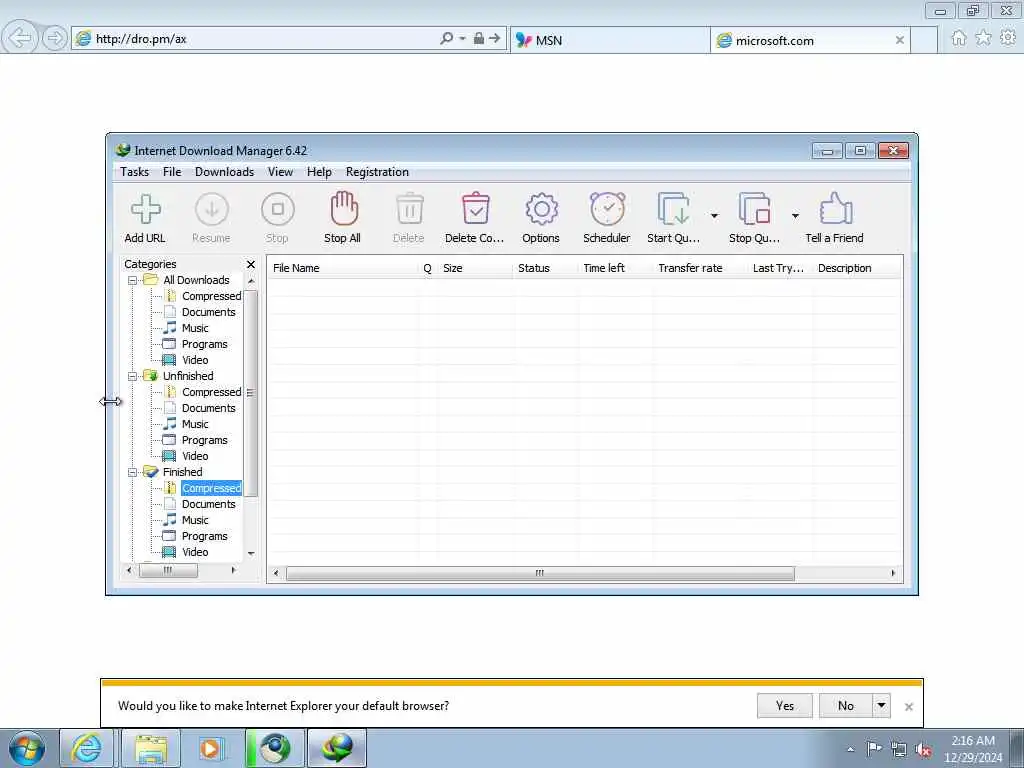The height and width of the screenshot is (768, 1024).
Task: Select Documents under Unfinished
Action: coord(208,408)
